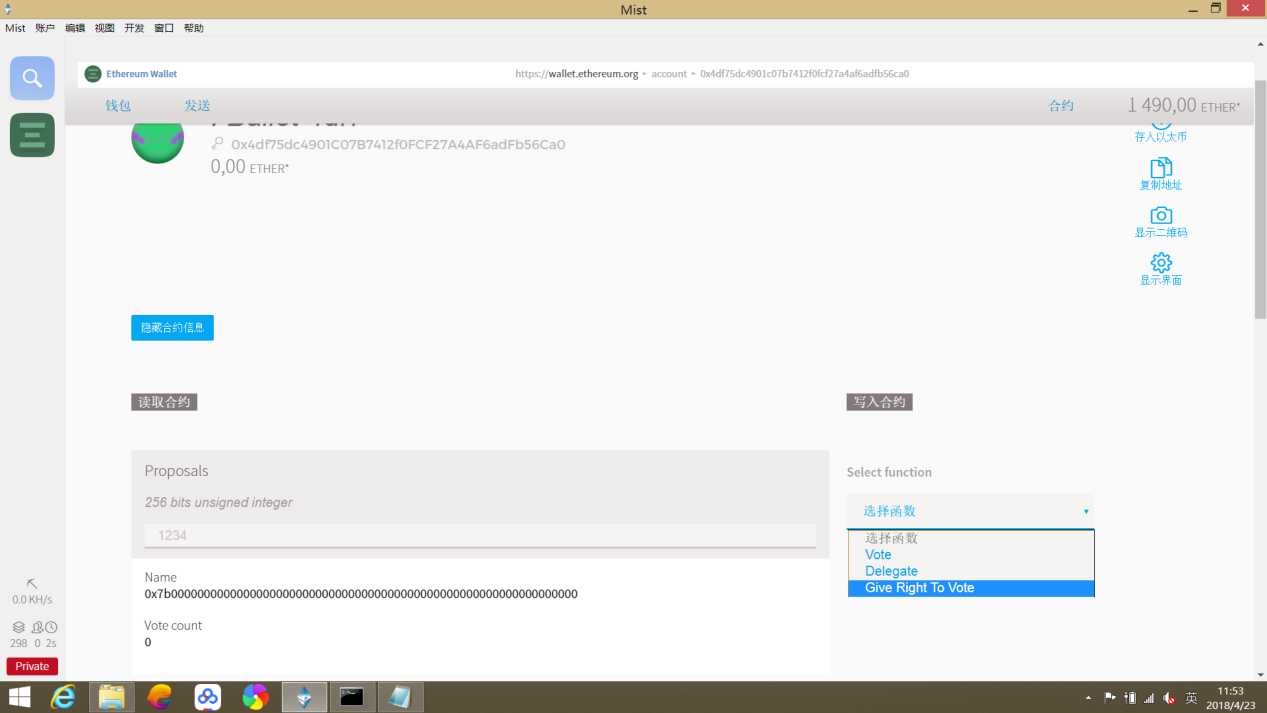Open the notepad-like taskbar icon
The height and width of the screenshot is (713, 1267).
pos(400,697)
